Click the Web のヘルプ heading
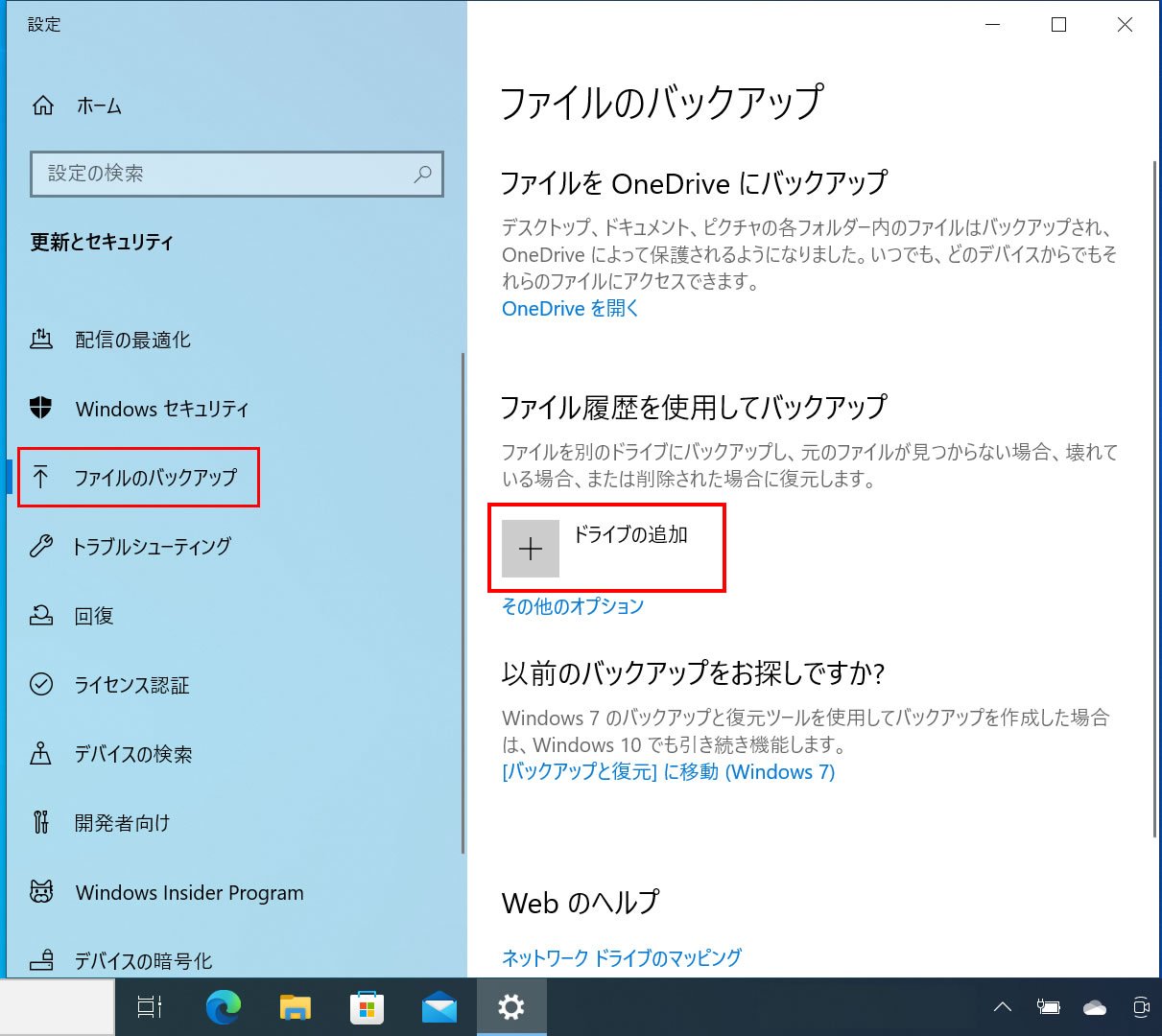This screenshot has width=1162, height=1036. click(581, 903)
